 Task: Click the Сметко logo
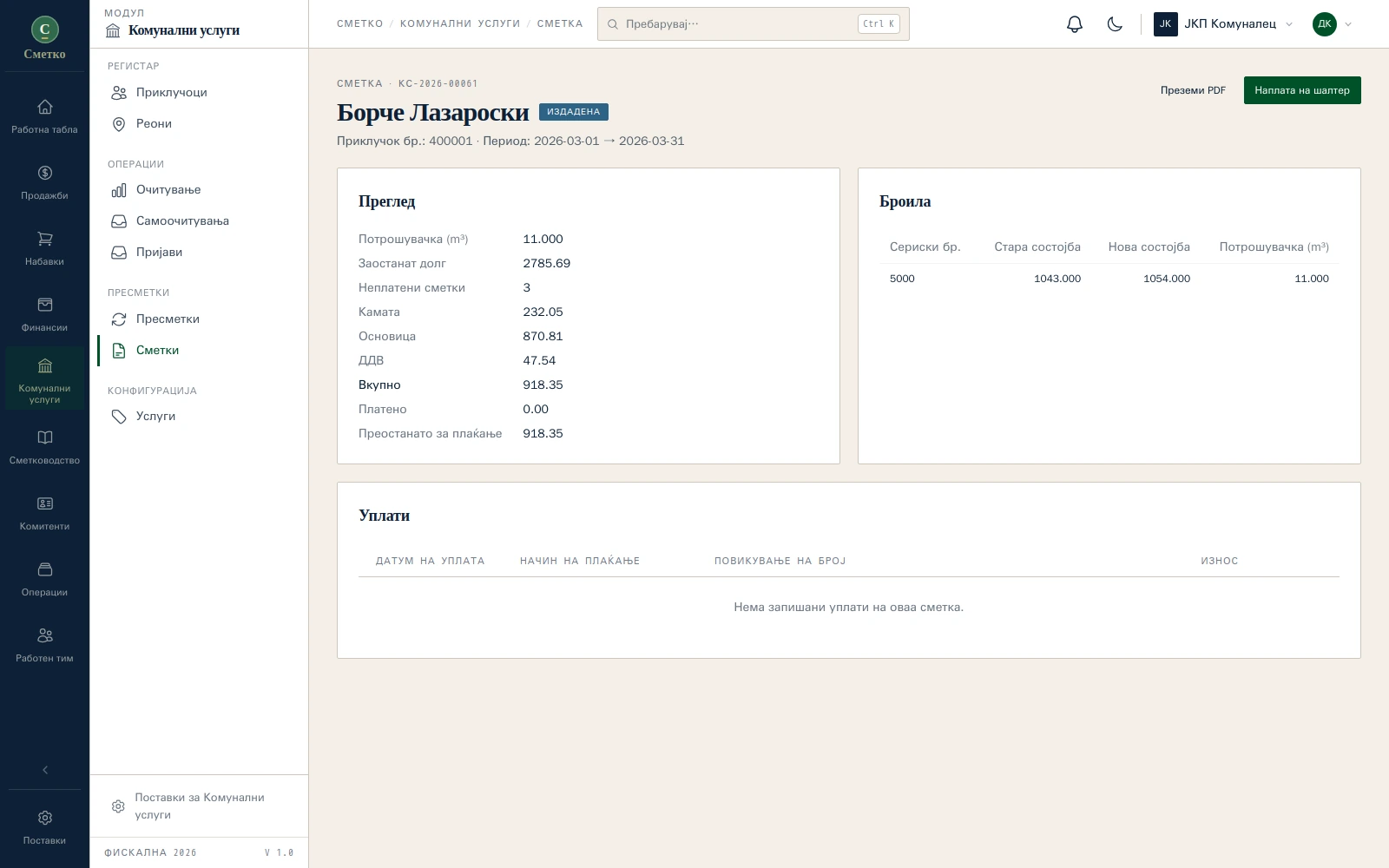pos(44,38)
